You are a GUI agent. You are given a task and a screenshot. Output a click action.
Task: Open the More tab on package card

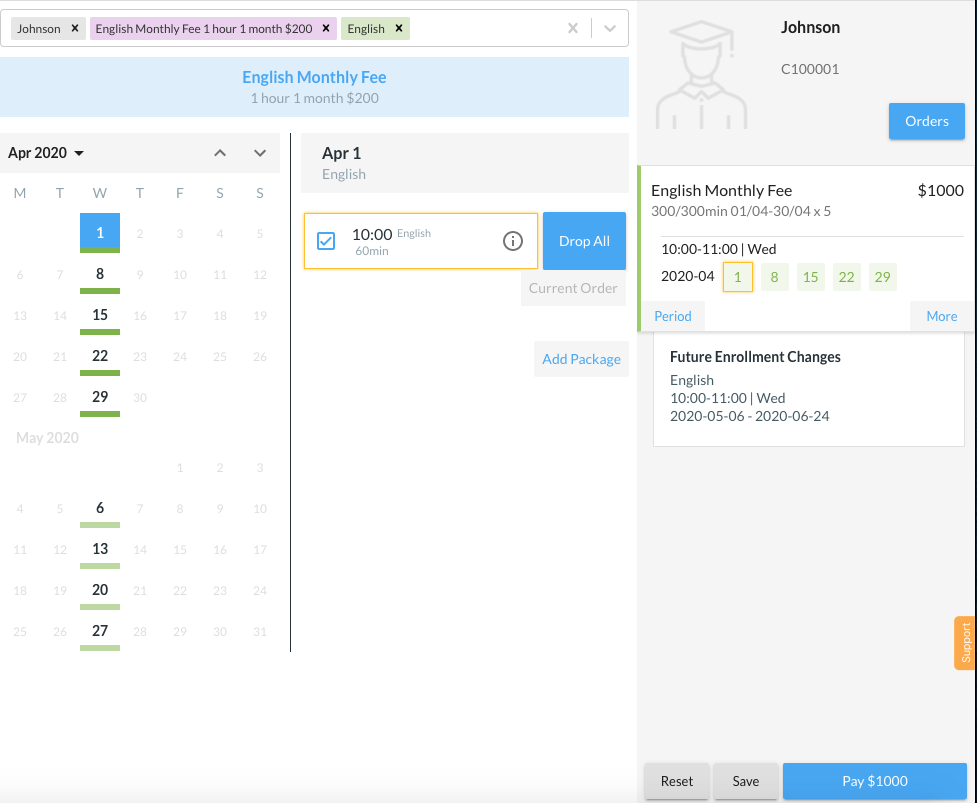point(941,316)
